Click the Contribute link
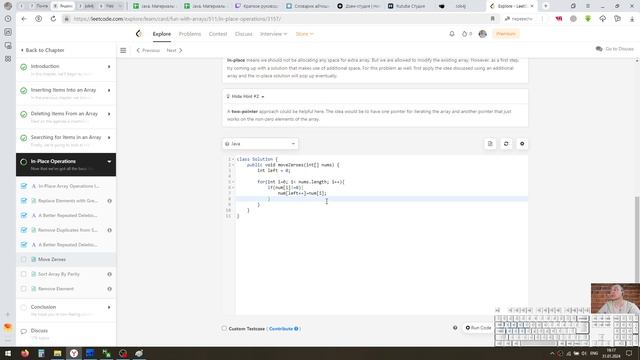 coord(283,329)
